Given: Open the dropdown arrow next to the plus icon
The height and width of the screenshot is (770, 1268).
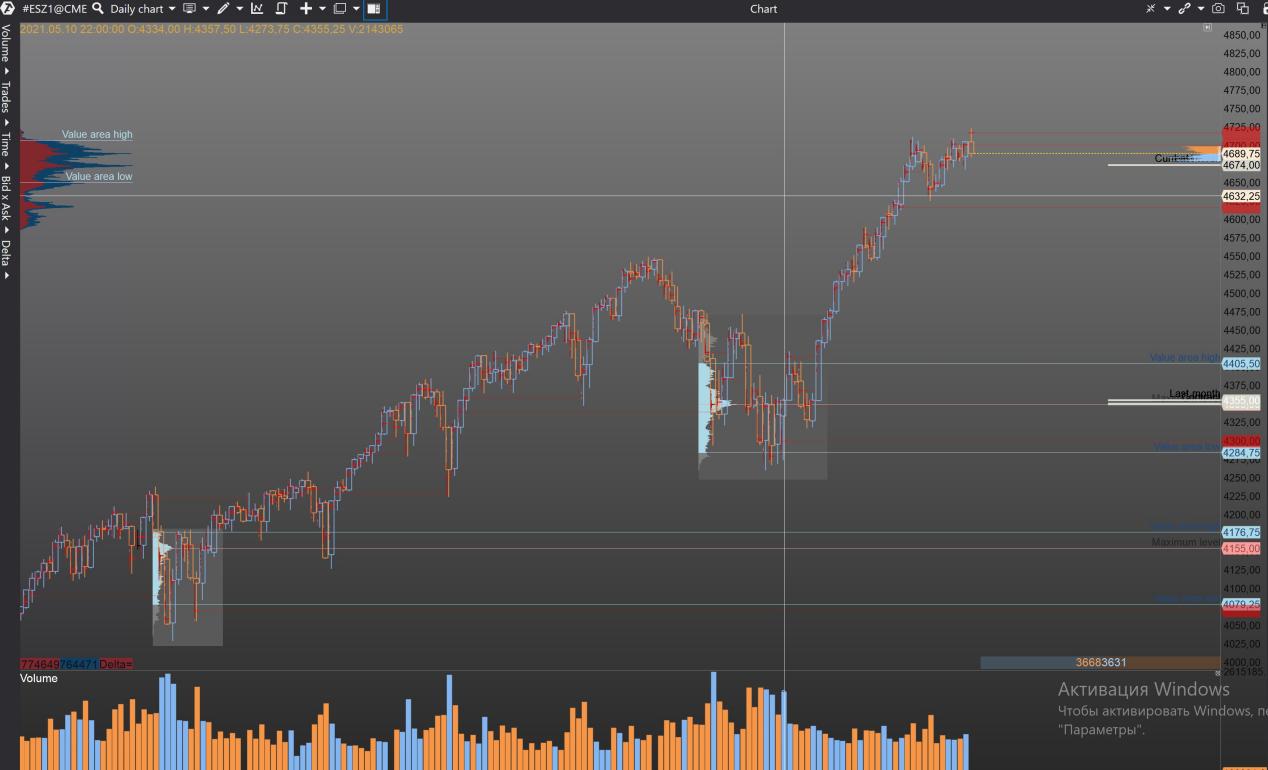Looking at the screenshot, I should (322, 8).
